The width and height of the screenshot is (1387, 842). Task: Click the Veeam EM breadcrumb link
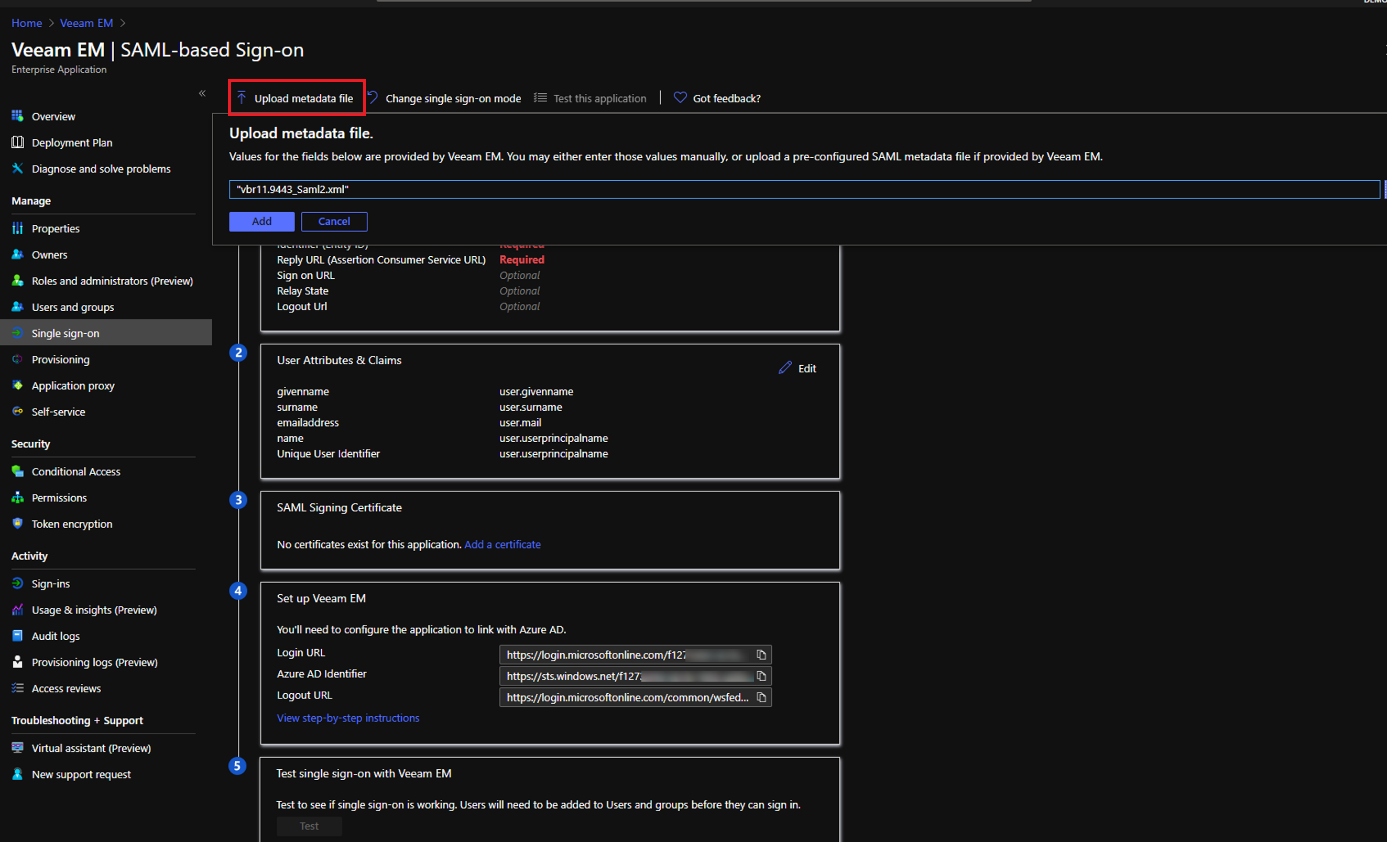(86, 23)
